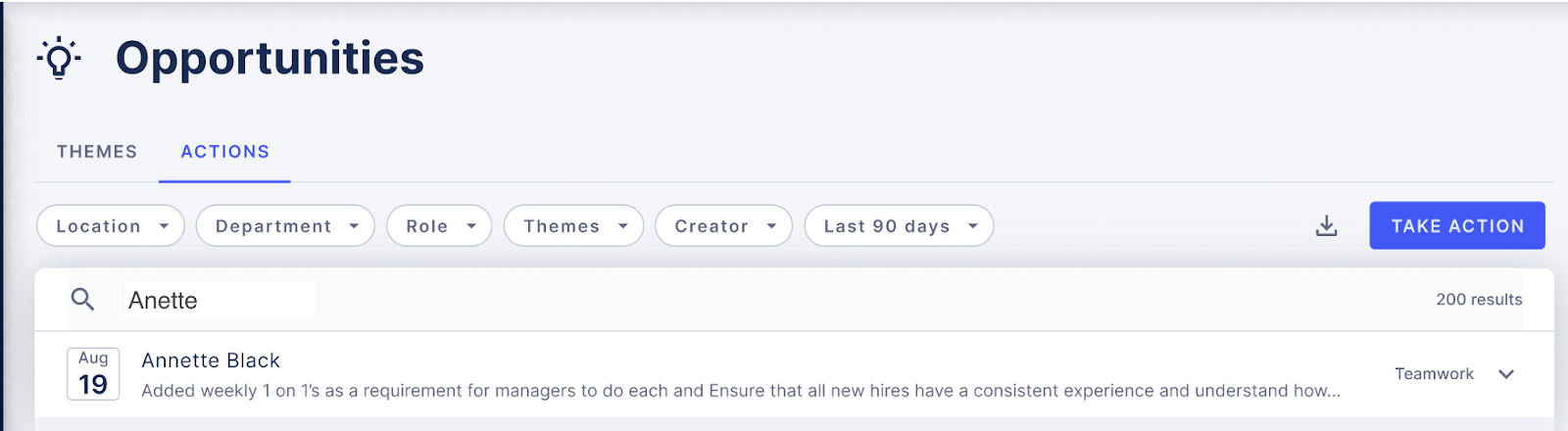This screenshot has width=1568, height=431.
Task: Click the Teamwork theme label
Action: pos(1434,374)
